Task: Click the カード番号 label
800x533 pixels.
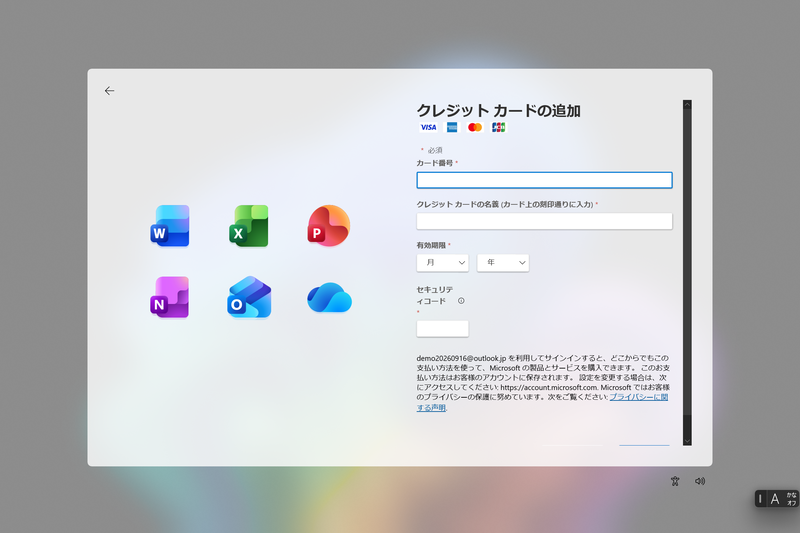Action: (x=435, y=163)
